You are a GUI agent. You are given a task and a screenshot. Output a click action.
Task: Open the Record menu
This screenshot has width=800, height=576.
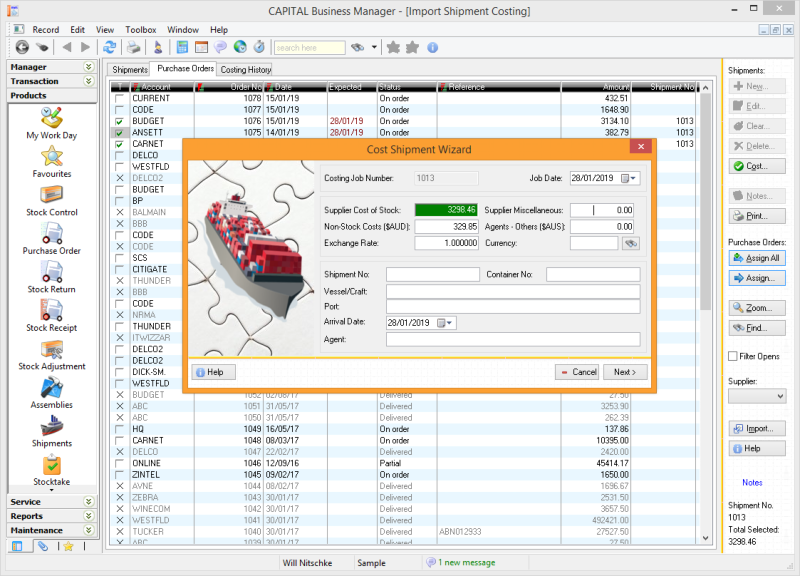pyautogui.click(x=45, y=30)
